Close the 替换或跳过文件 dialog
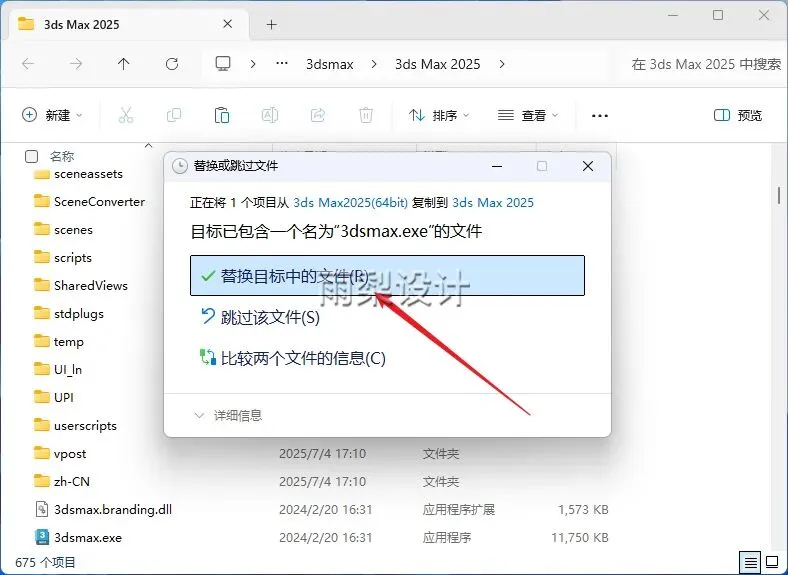This screenshot has height=575, width=788. coord(588,166)
